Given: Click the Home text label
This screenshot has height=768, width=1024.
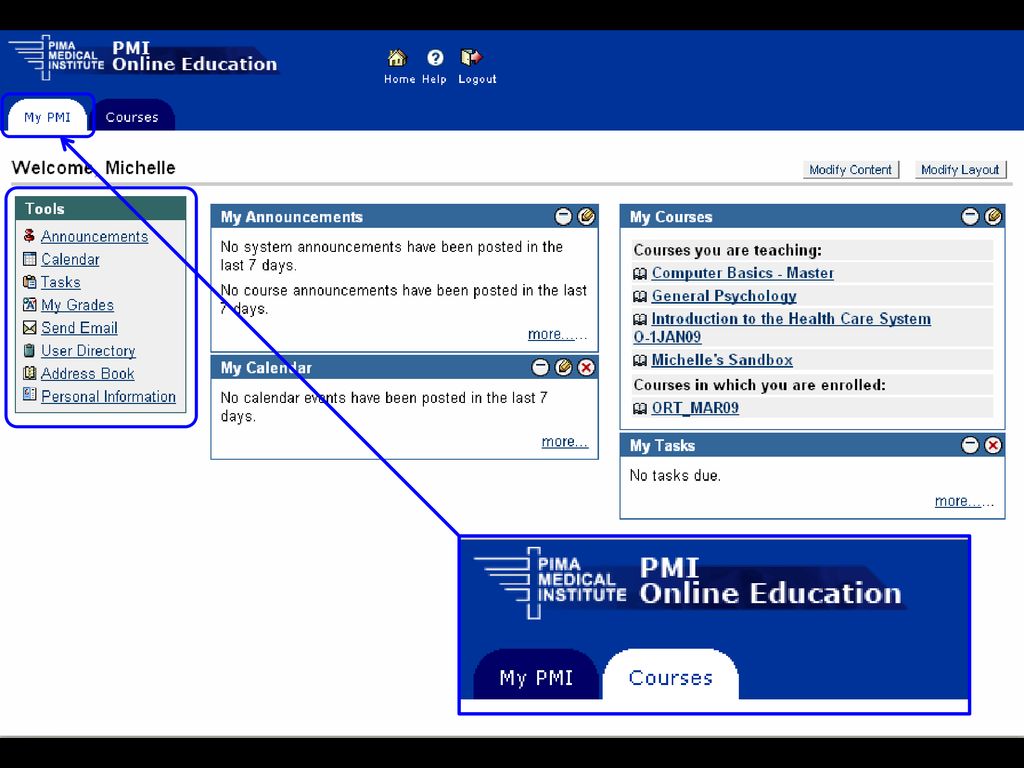Looking at the screenshot, I should [400, 79].
